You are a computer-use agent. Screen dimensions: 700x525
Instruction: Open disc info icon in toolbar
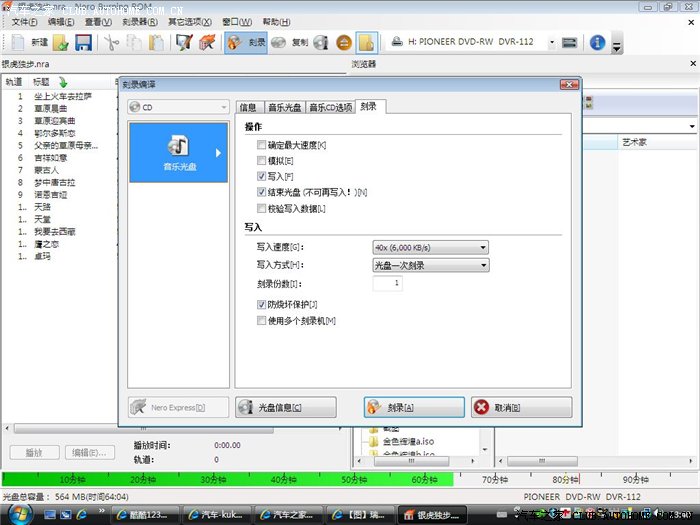321,43
